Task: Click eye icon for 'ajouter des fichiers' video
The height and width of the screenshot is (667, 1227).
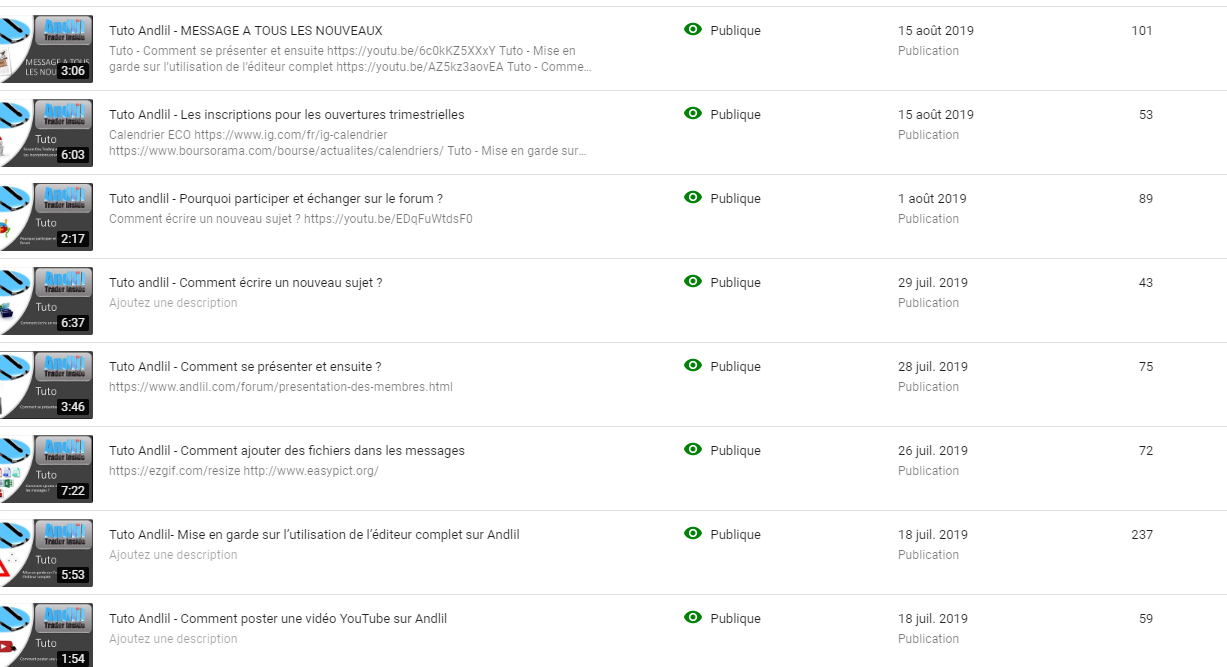Action: coord(692,450)
